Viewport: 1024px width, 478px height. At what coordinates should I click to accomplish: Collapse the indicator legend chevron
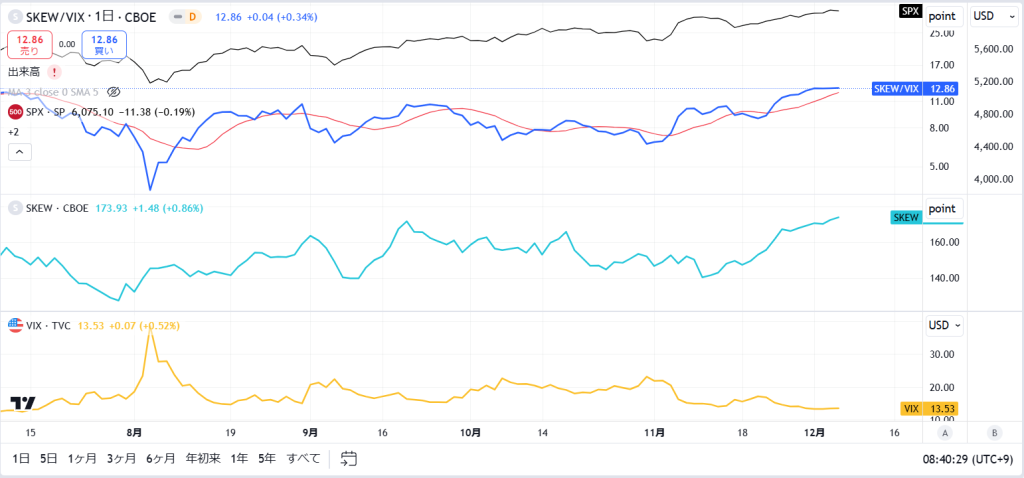pyautogui.click(x=19, y=153)
